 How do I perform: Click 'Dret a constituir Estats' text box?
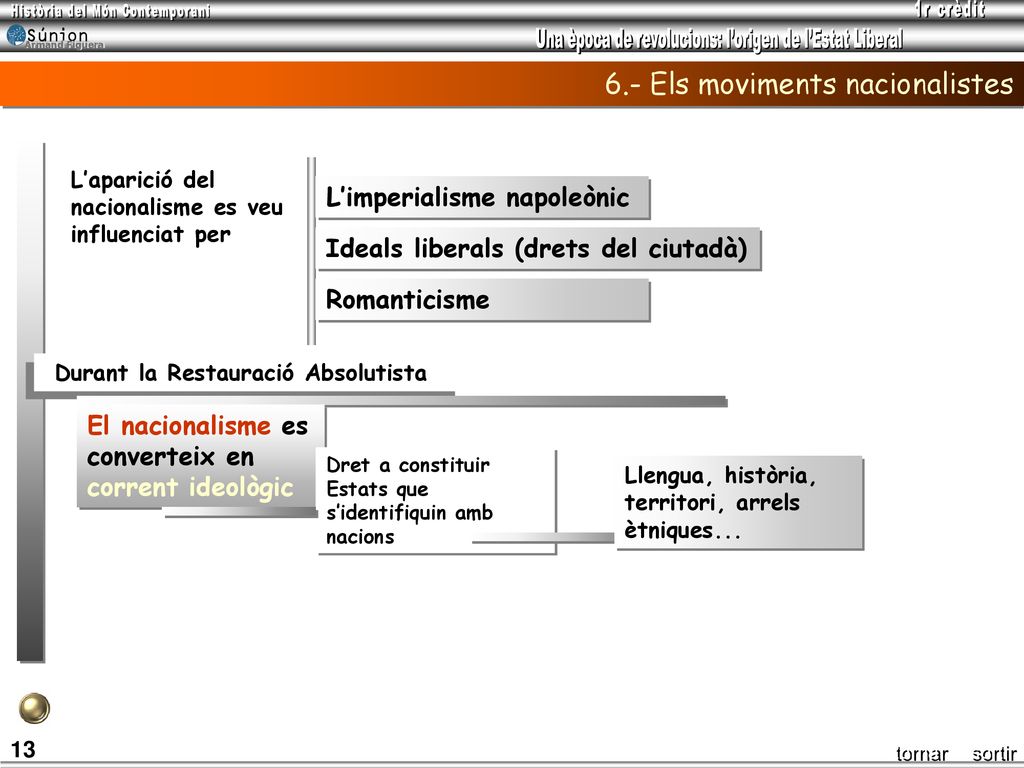click(436, 501)
